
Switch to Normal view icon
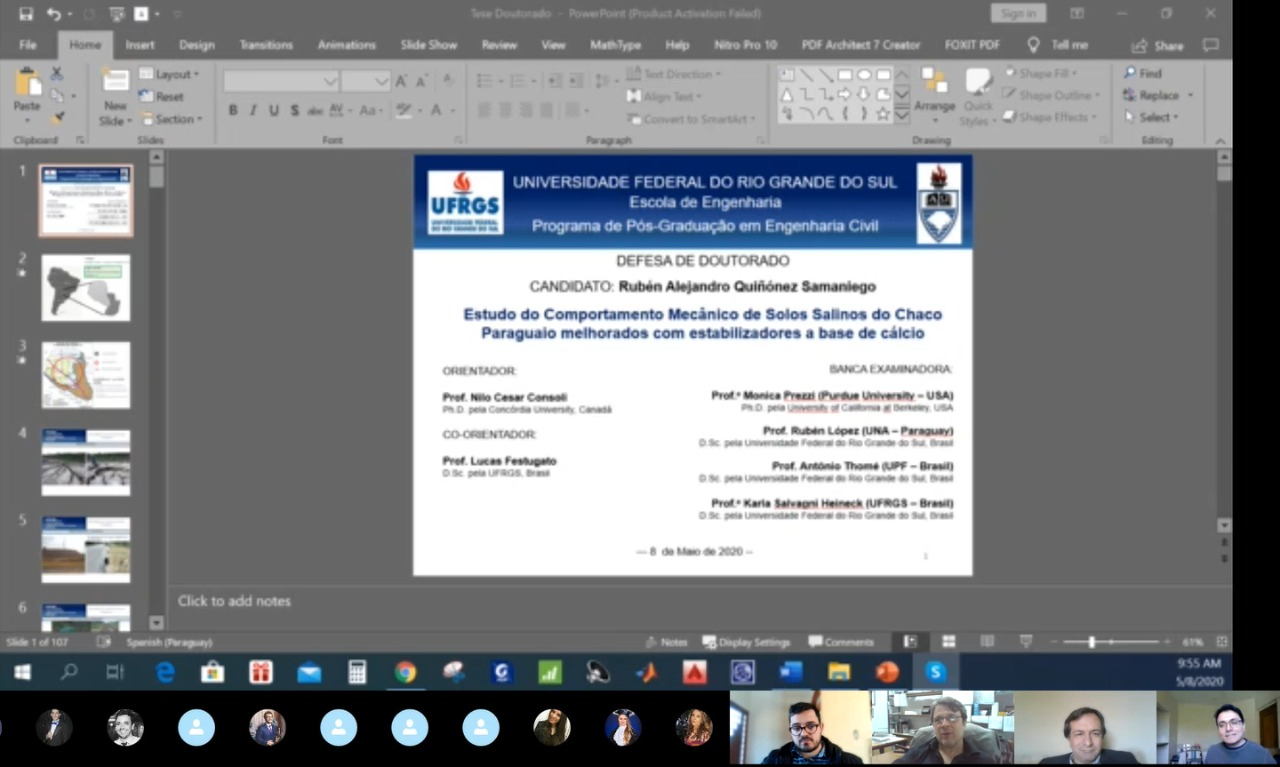(x=910, y=642)
